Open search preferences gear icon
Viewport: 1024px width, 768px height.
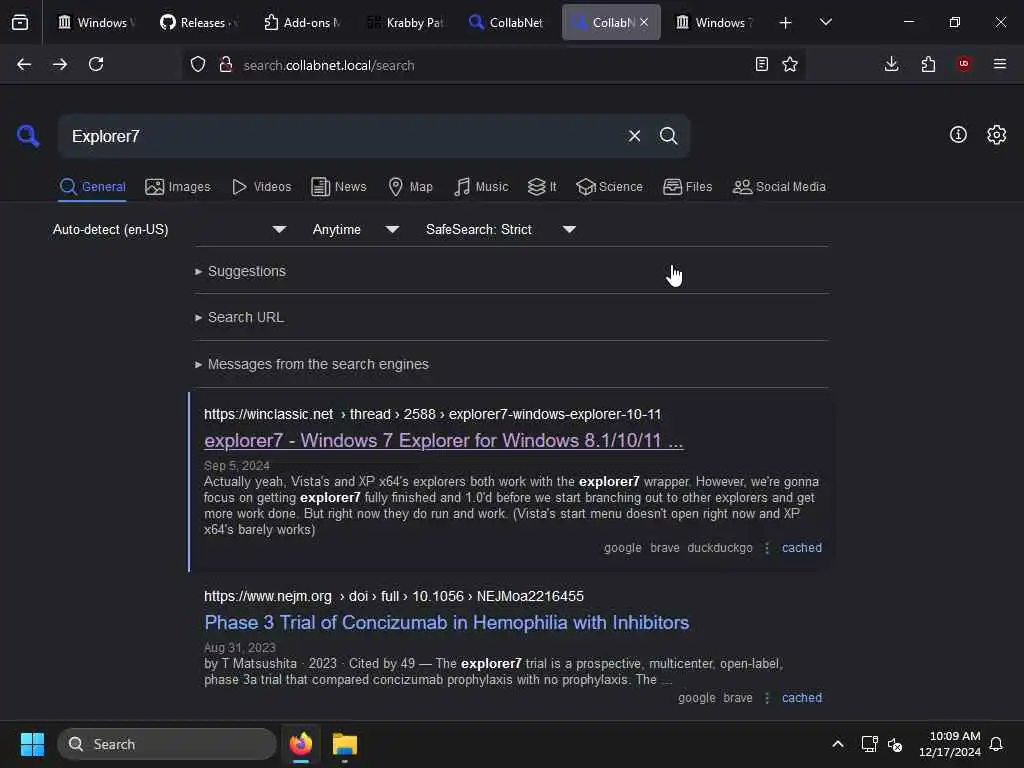point(997,135)
